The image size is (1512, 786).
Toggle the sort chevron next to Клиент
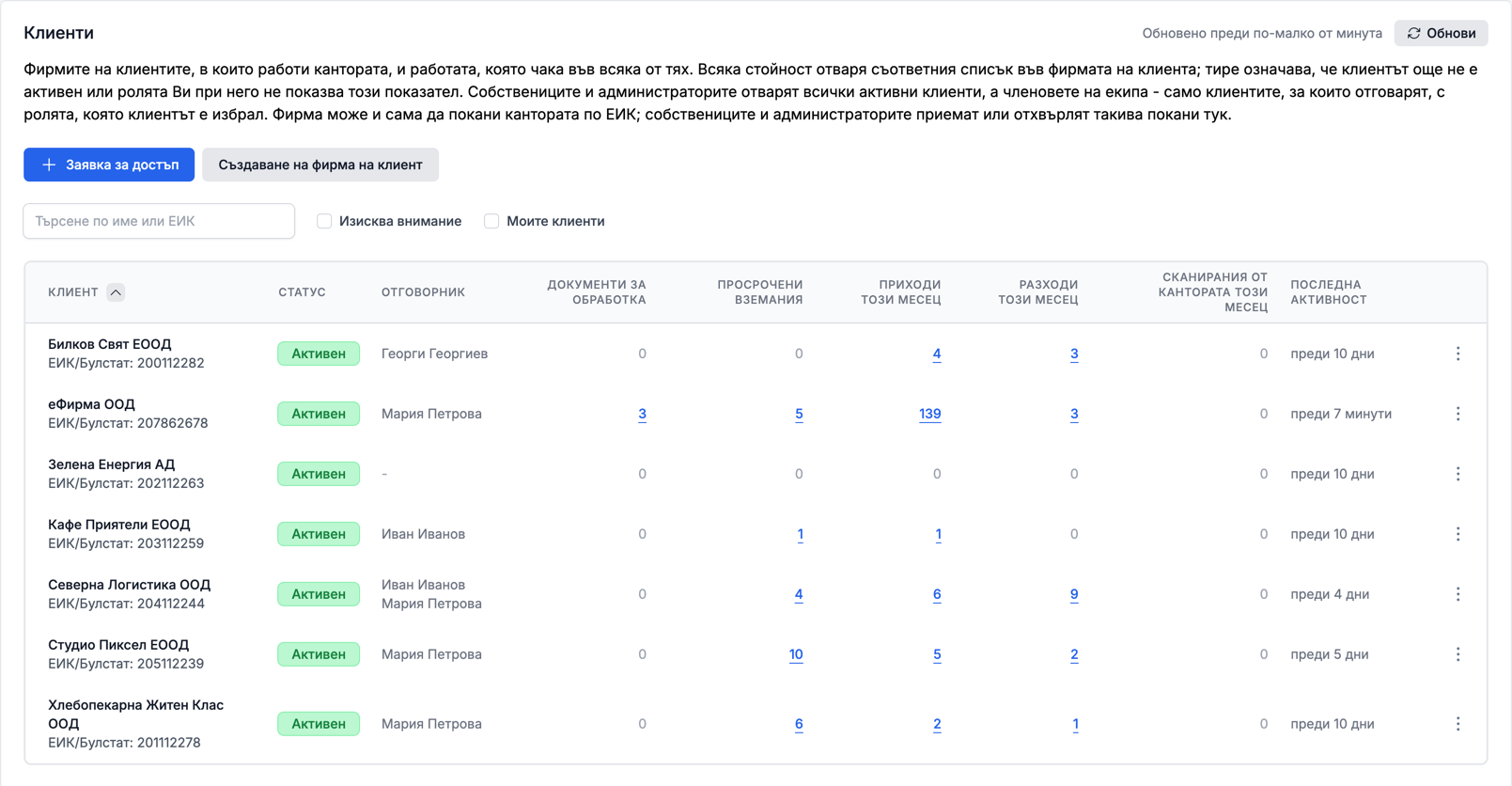[x=116, y=292]
